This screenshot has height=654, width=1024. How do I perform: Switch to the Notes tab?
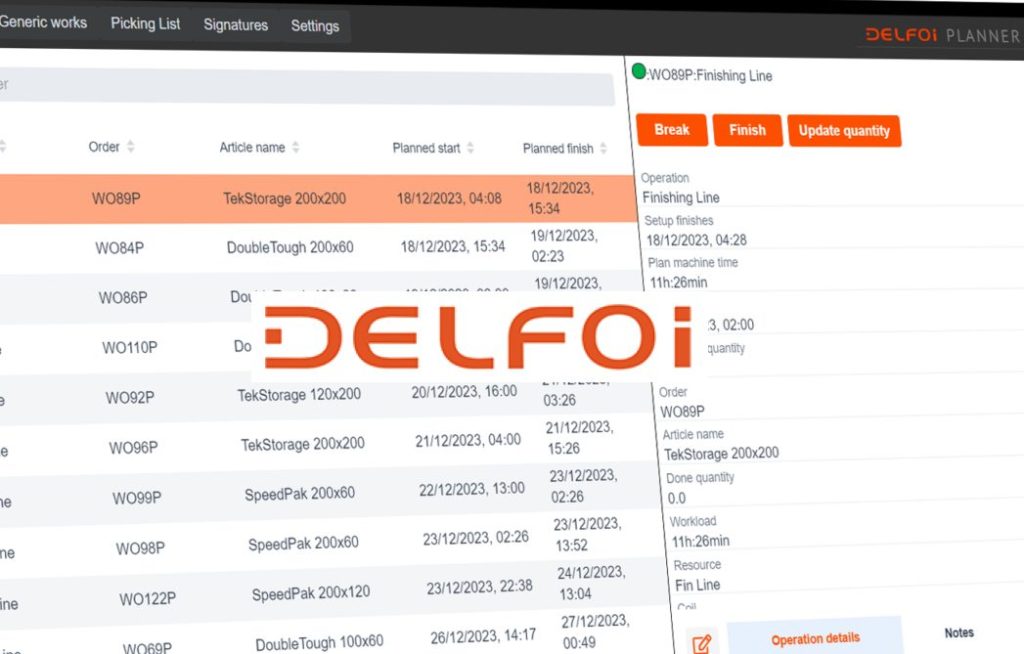tap(958, 633)
